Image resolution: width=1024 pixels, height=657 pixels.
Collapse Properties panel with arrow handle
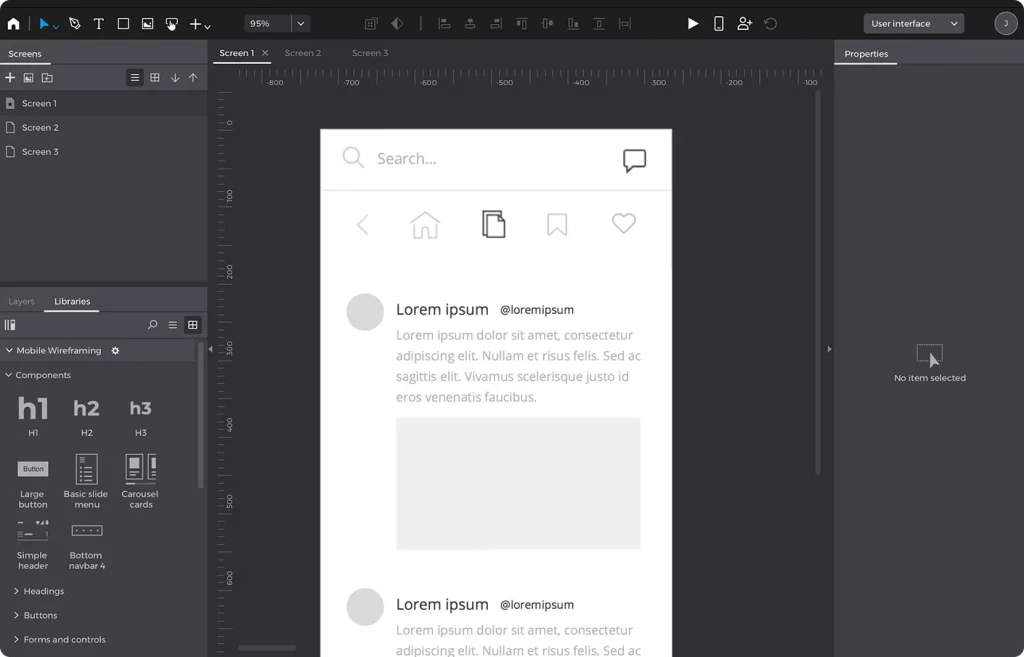pos(829,349)
